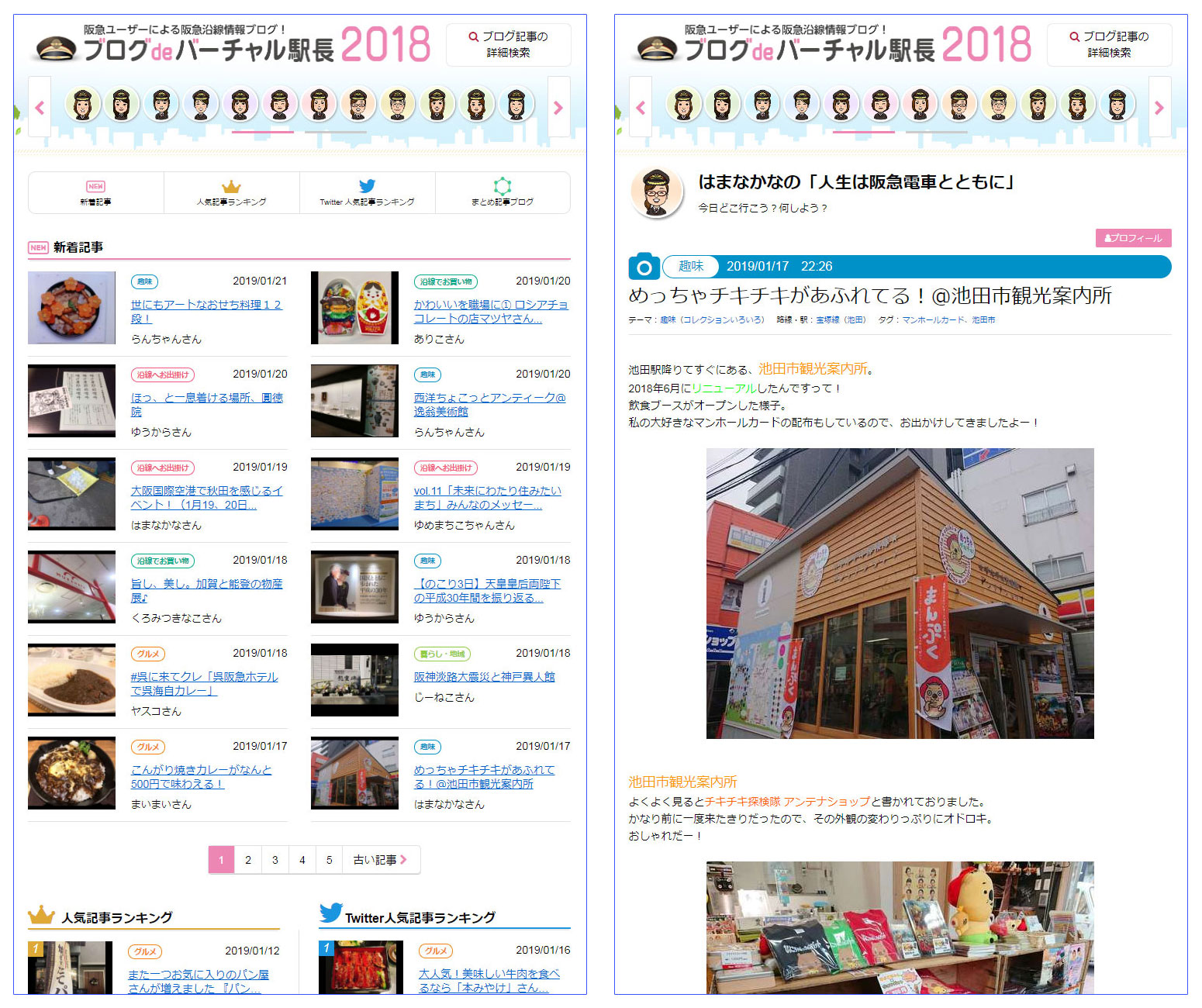Open the tag link 池田市 under the article title

point(983,319)
